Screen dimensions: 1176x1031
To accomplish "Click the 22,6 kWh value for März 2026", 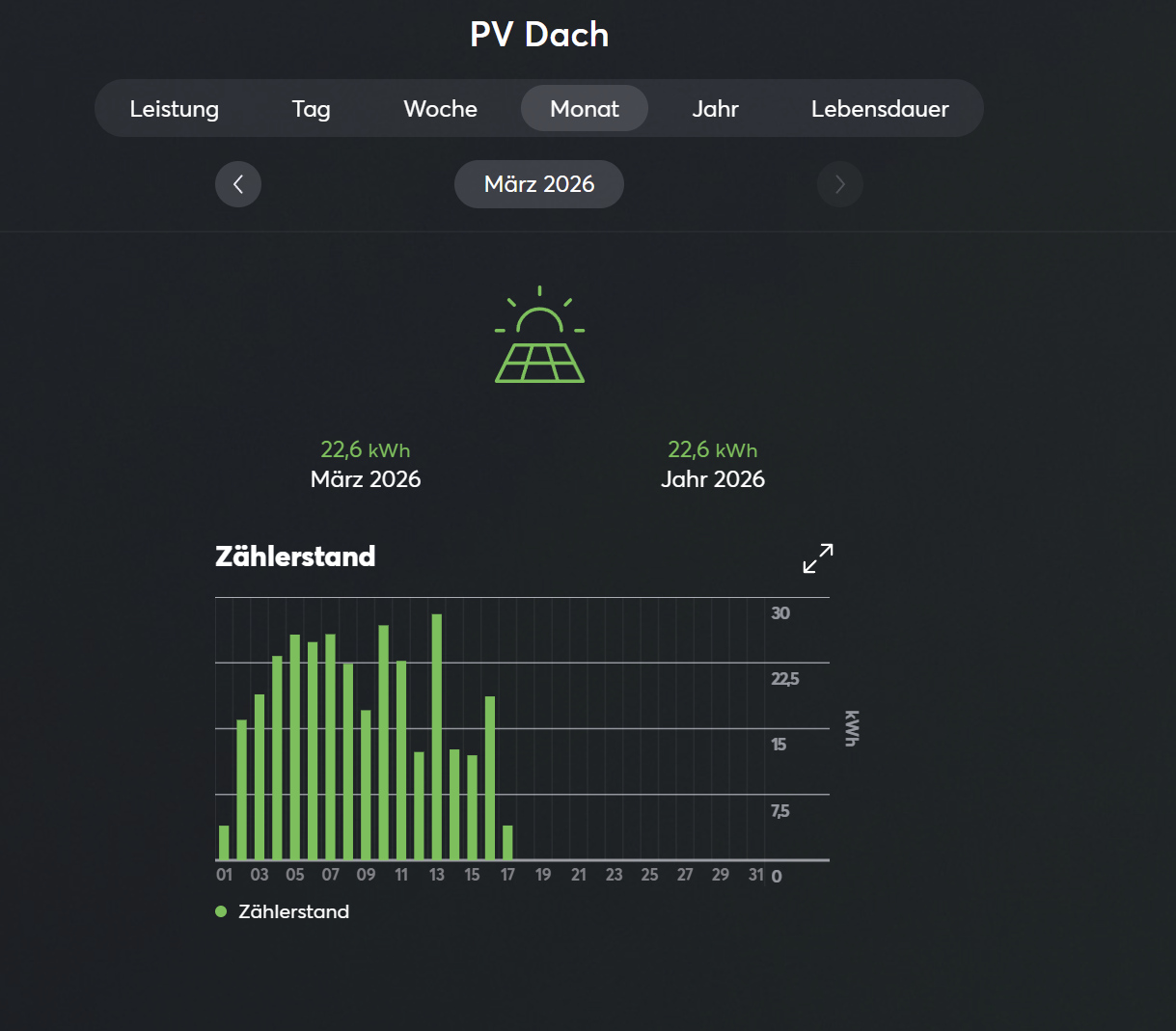I will (x=366, y=449).
